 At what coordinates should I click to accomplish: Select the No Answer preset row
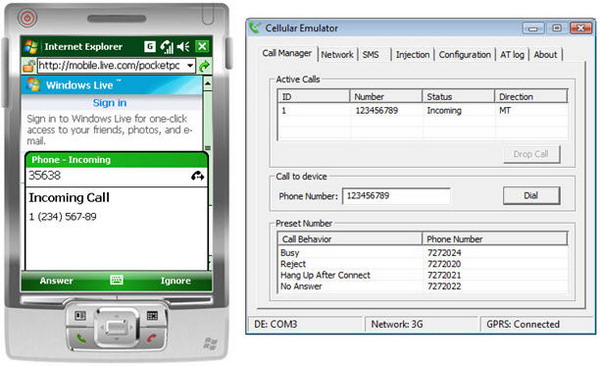coord(422,286)
